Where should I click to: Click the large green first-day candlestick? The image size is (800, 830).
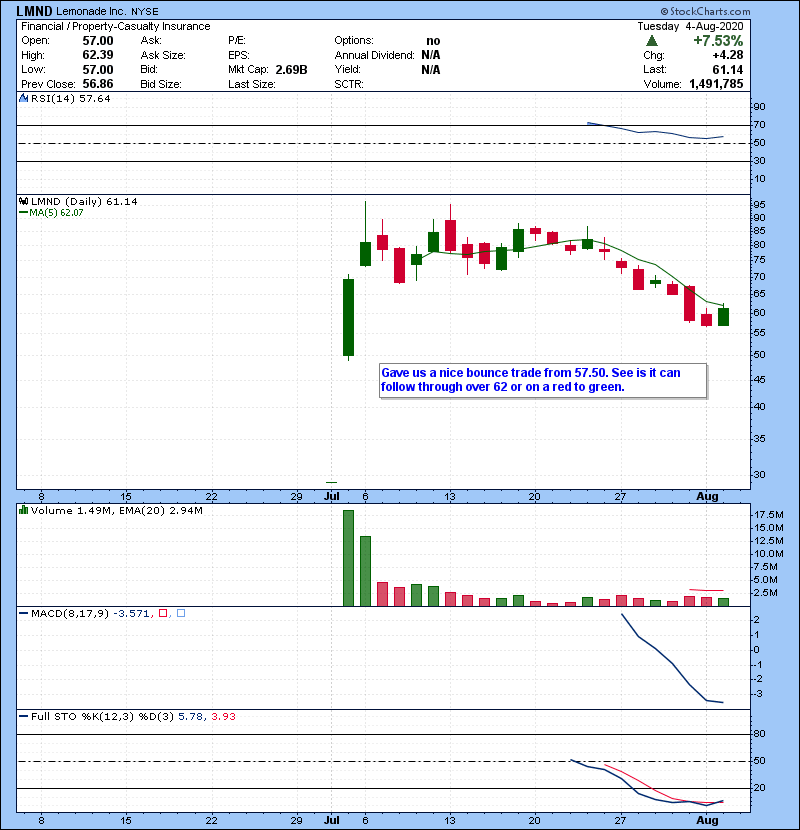click(x=348, y=318)
